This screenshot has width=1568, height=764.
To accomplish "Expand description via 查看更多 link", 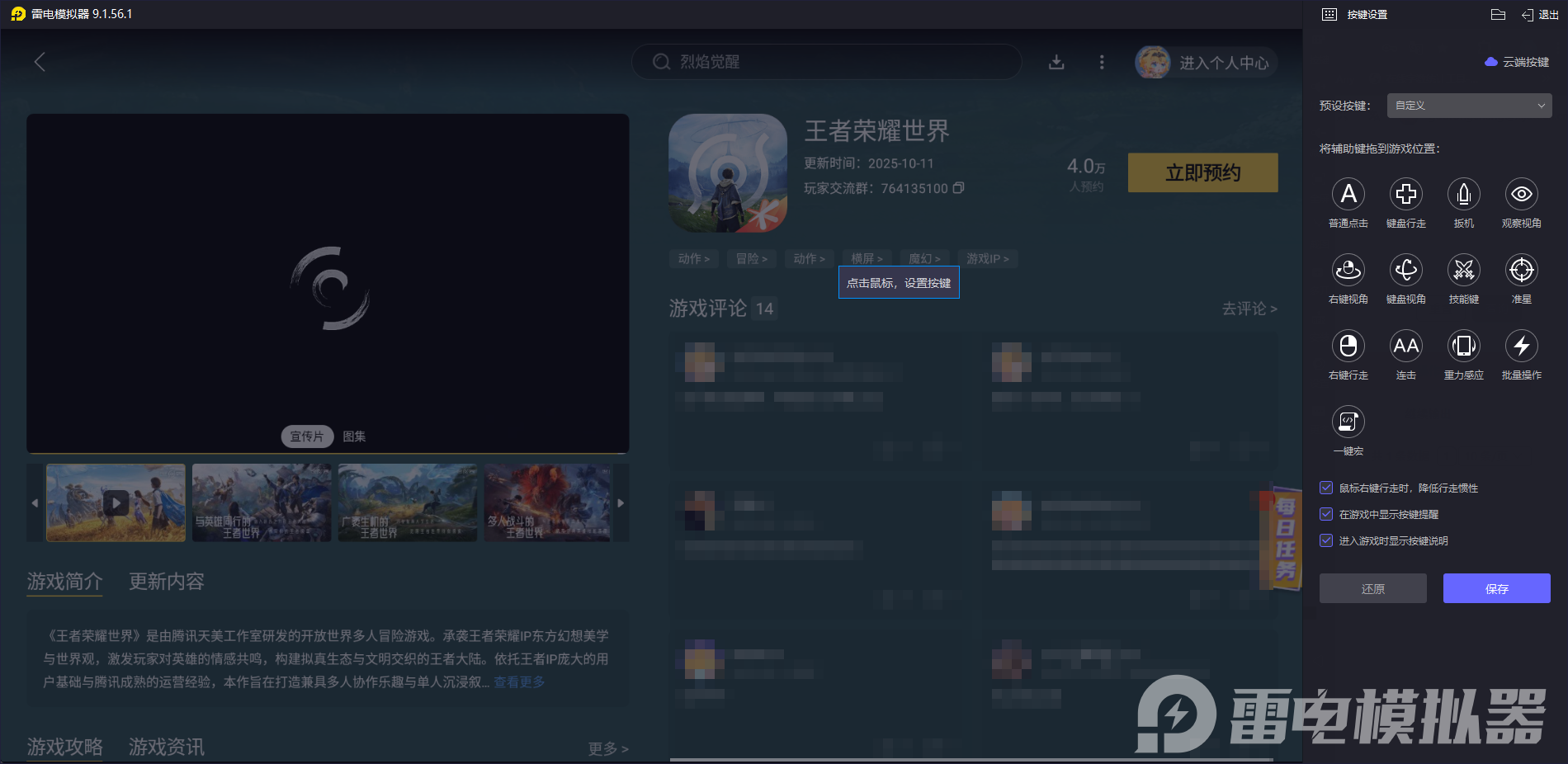I will click(x=520, y=682).
